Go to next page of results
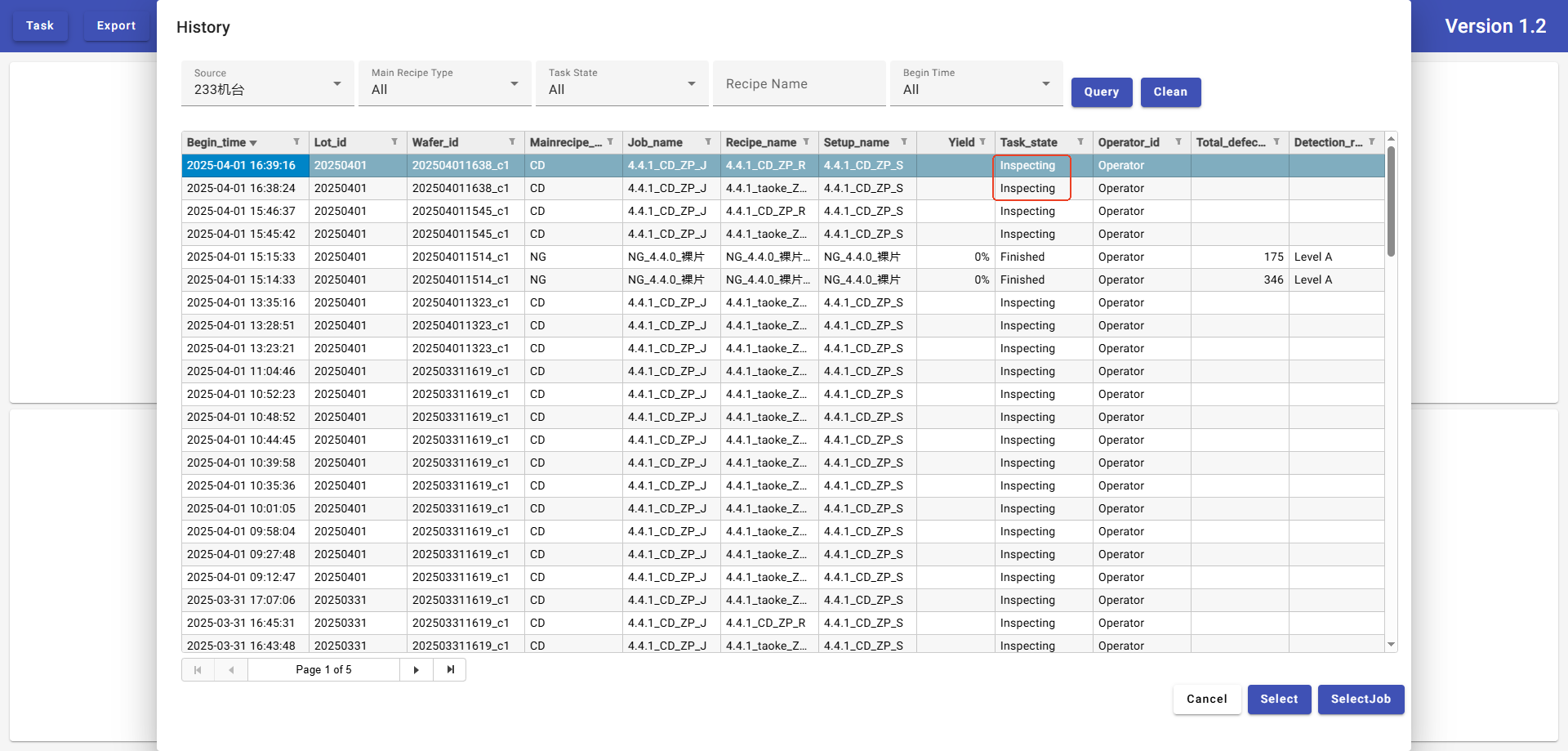 tap(416, 670)
